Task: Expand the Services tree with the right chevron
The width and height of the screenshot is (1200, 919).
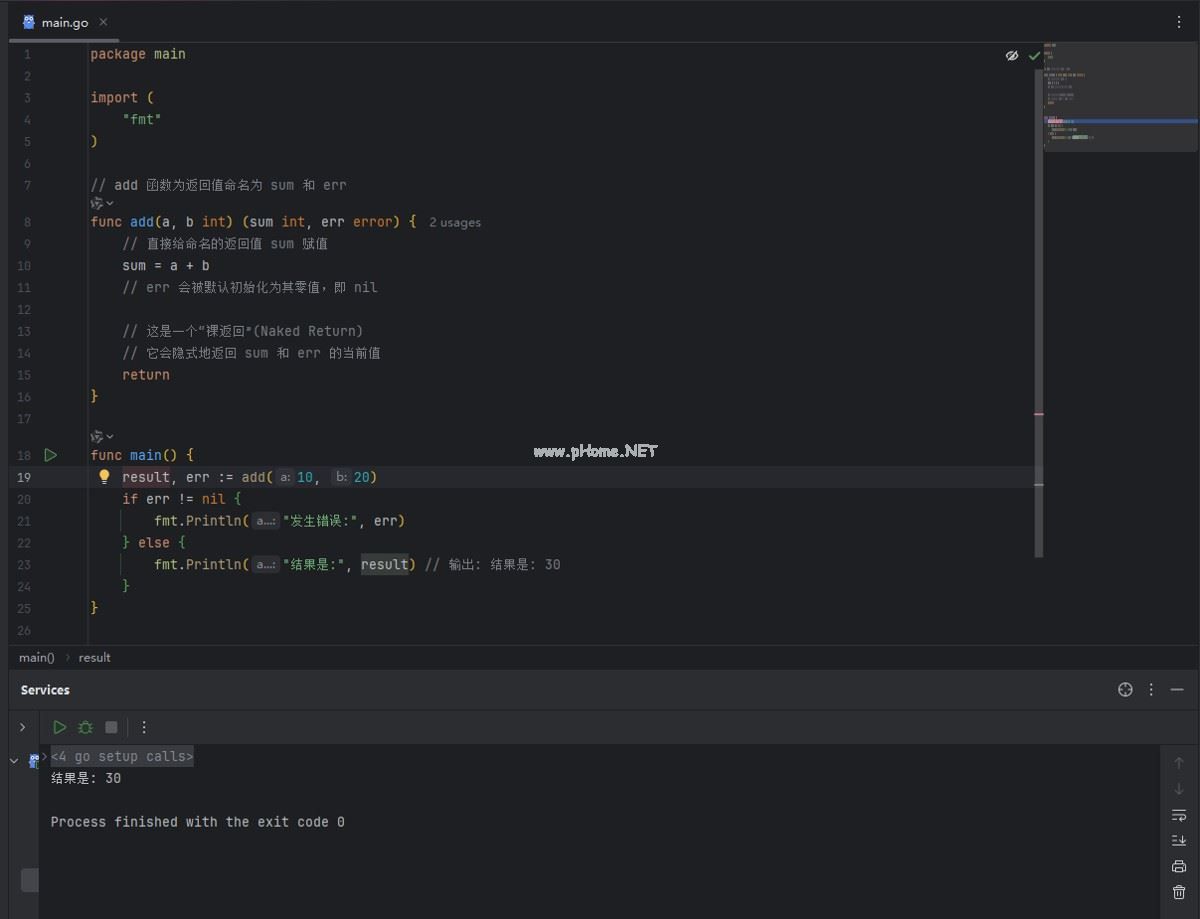Action: click(x=22, y=727)
